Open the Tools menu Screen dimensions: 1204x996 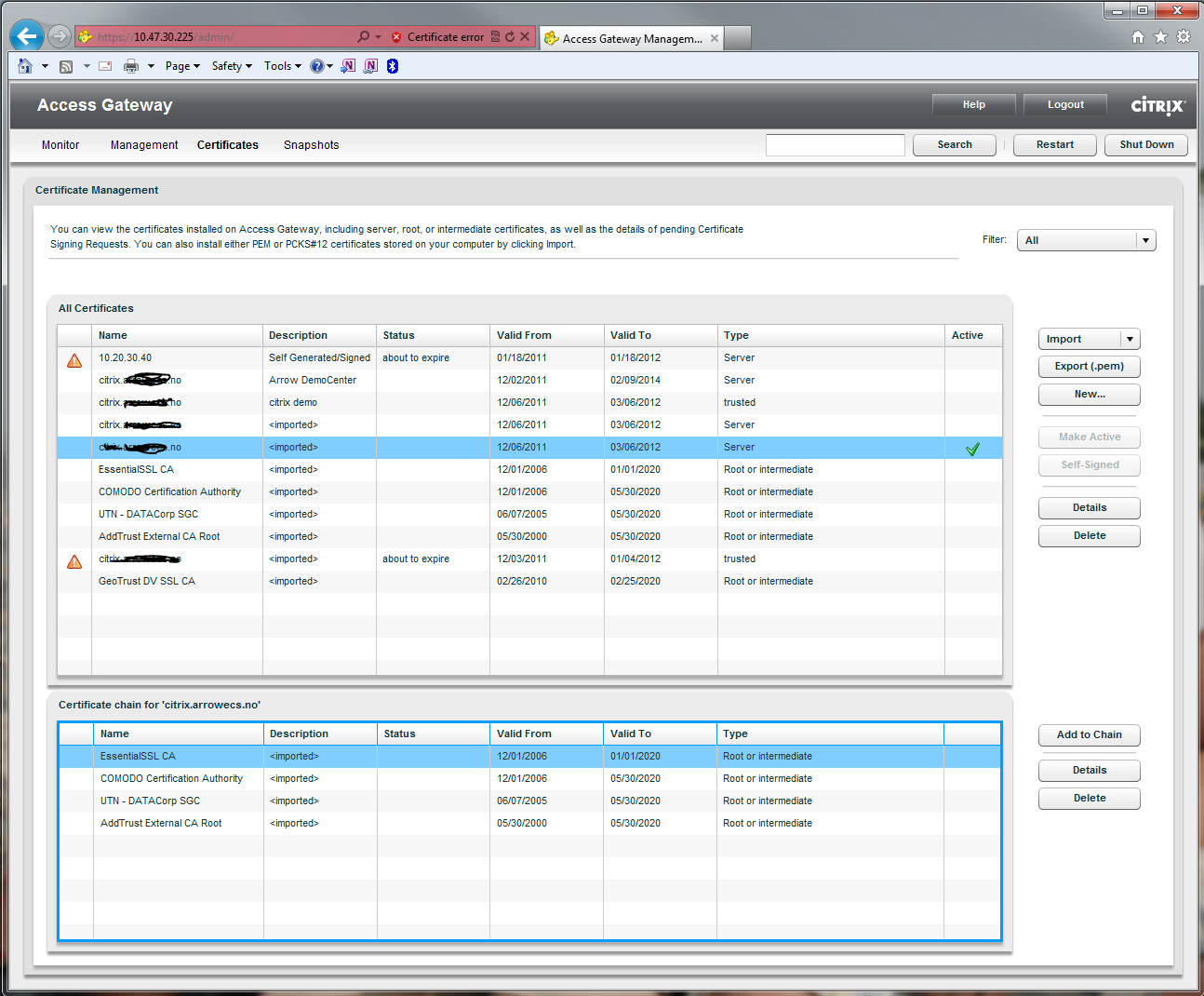coord(282,66)
